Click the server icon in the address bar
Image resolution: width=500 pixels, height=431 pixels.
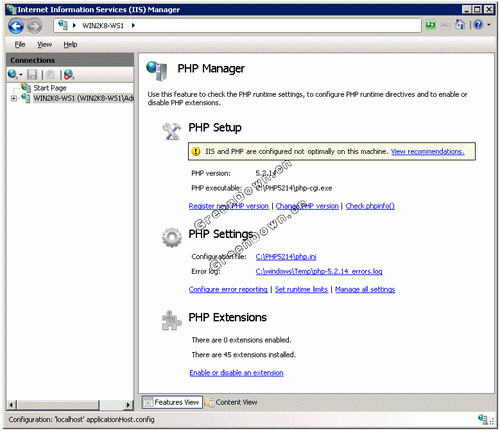63,25
